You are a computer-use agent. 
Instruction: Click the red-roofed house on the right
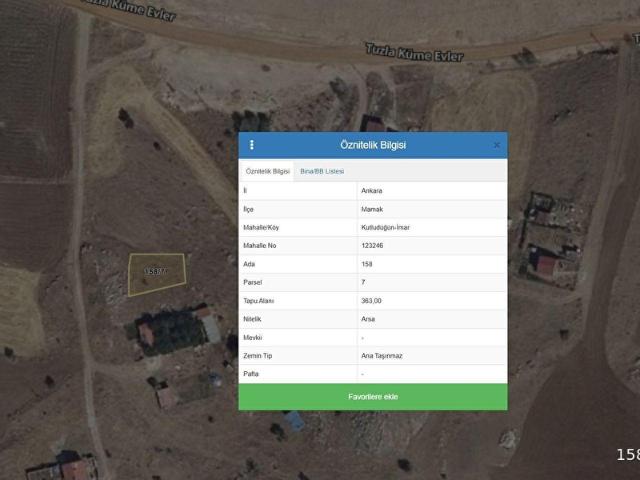(x=547, y=266)
